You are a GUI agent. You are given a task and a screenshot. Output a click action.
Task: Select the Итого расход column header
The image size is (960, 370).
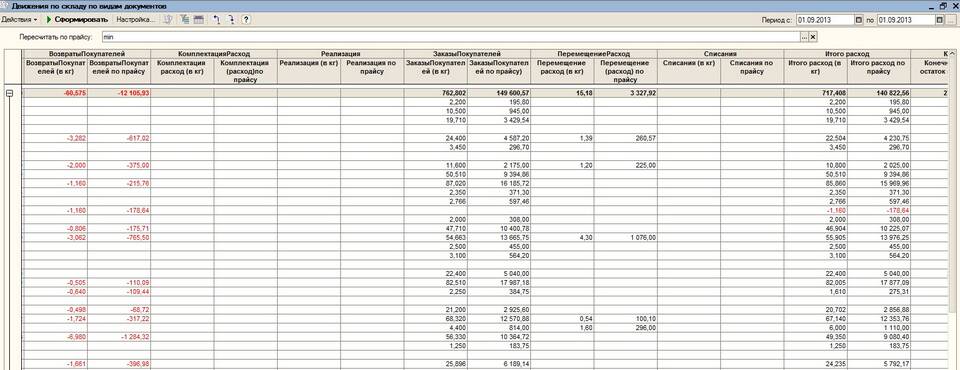click(x=847, y=54)
